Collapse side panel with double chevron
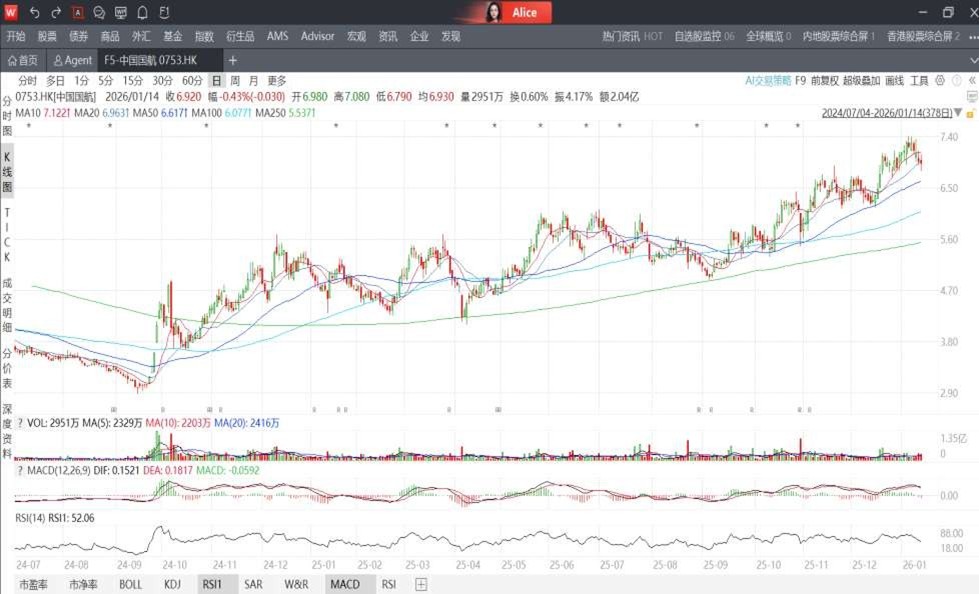This screenshot has height=594, width=979. pos(969,80)
